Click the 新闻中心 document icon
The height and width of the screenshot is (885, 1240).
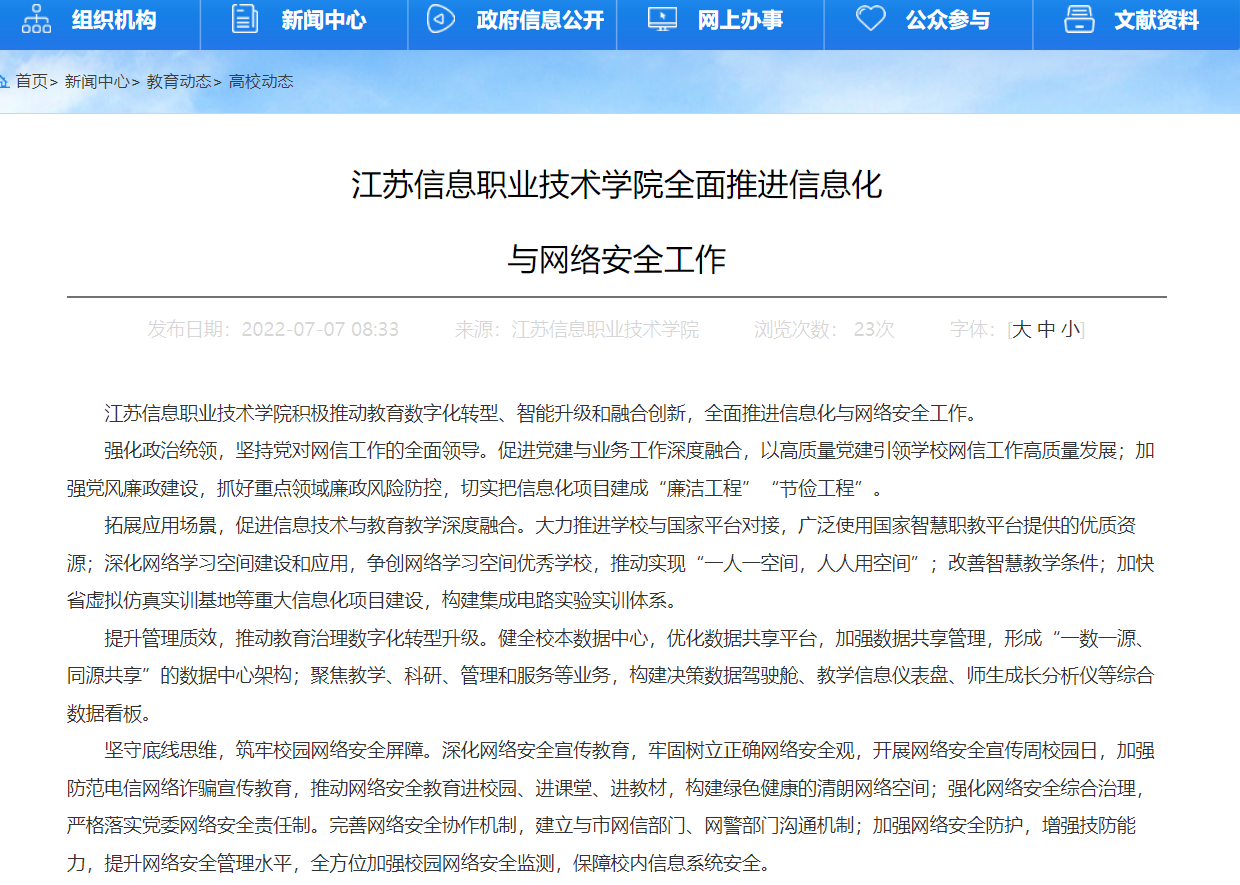[244, 19]
